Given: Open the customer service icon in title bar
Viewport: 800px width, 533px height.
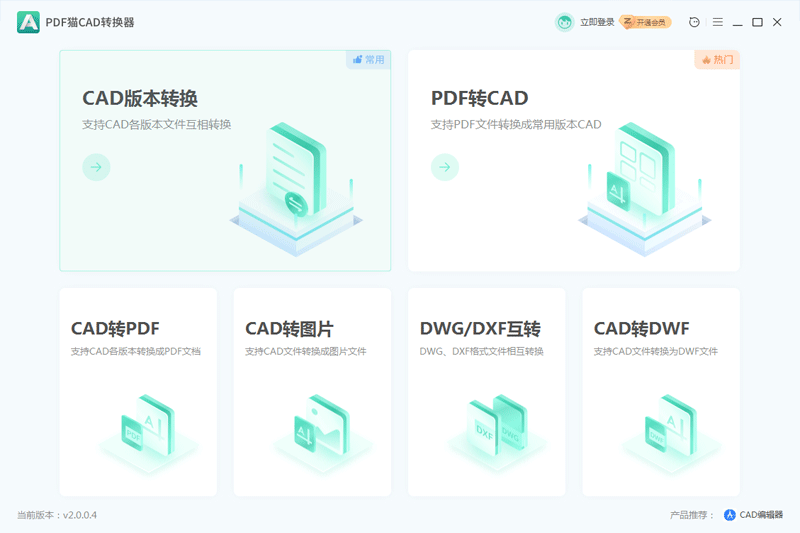Looking at the screenshot, I should click(695, 22).
